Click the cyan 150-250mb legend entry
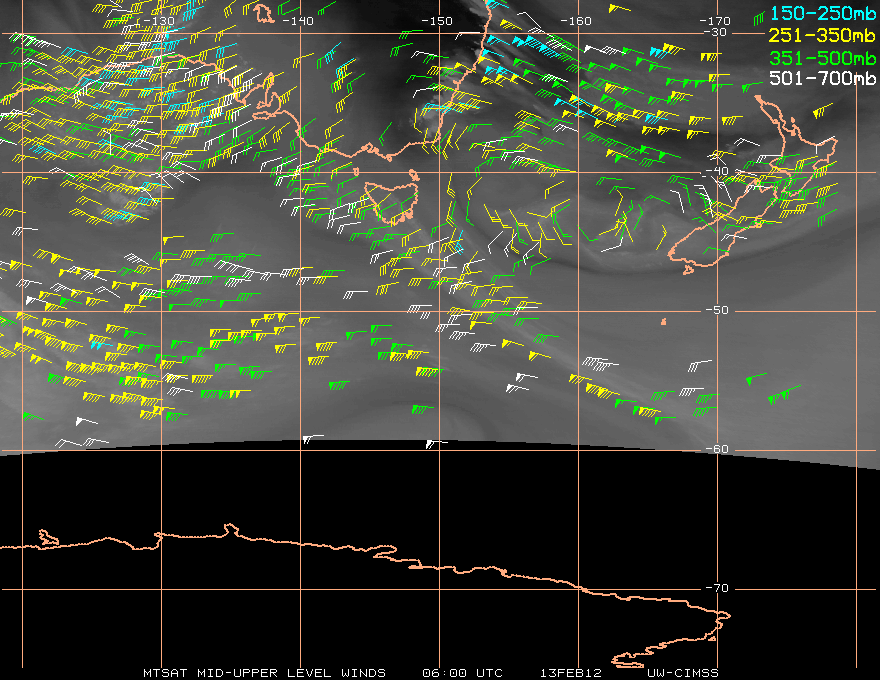 pyautogui.click(x=820, y=13)
